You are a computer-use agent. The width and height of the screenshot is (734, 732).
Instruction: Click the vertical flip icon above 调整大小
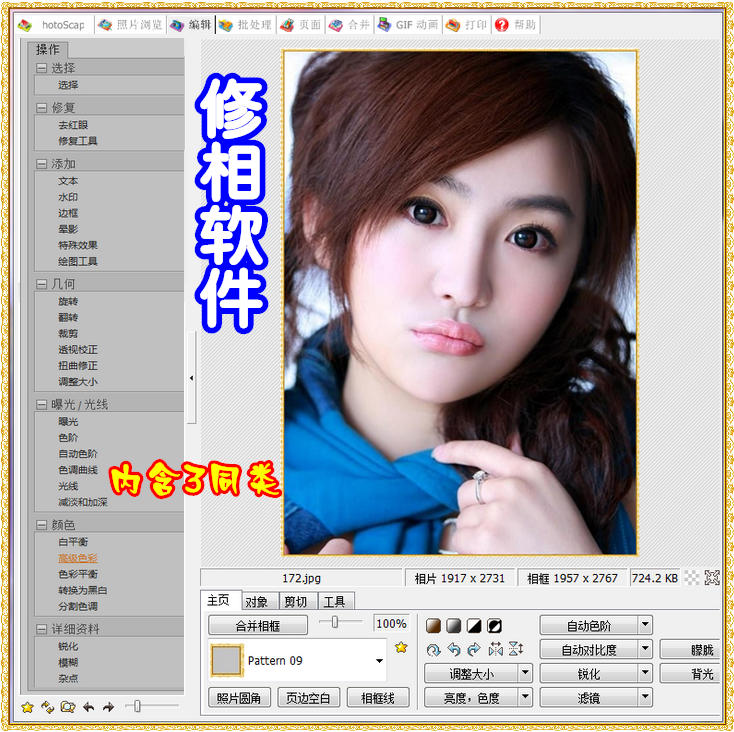click(x=516, y=649)
